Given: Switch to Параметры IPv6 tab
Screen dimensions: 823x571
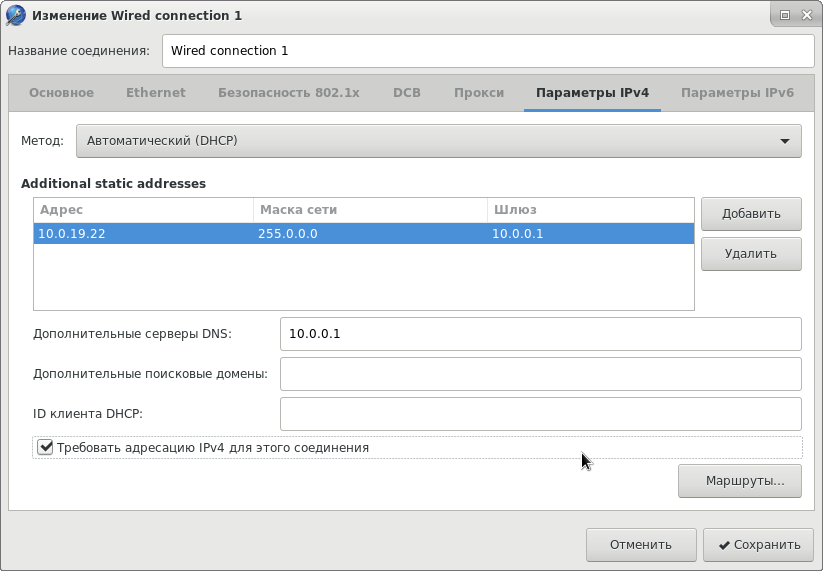Looking at the screenshot, I should click(x=737, y=92).
